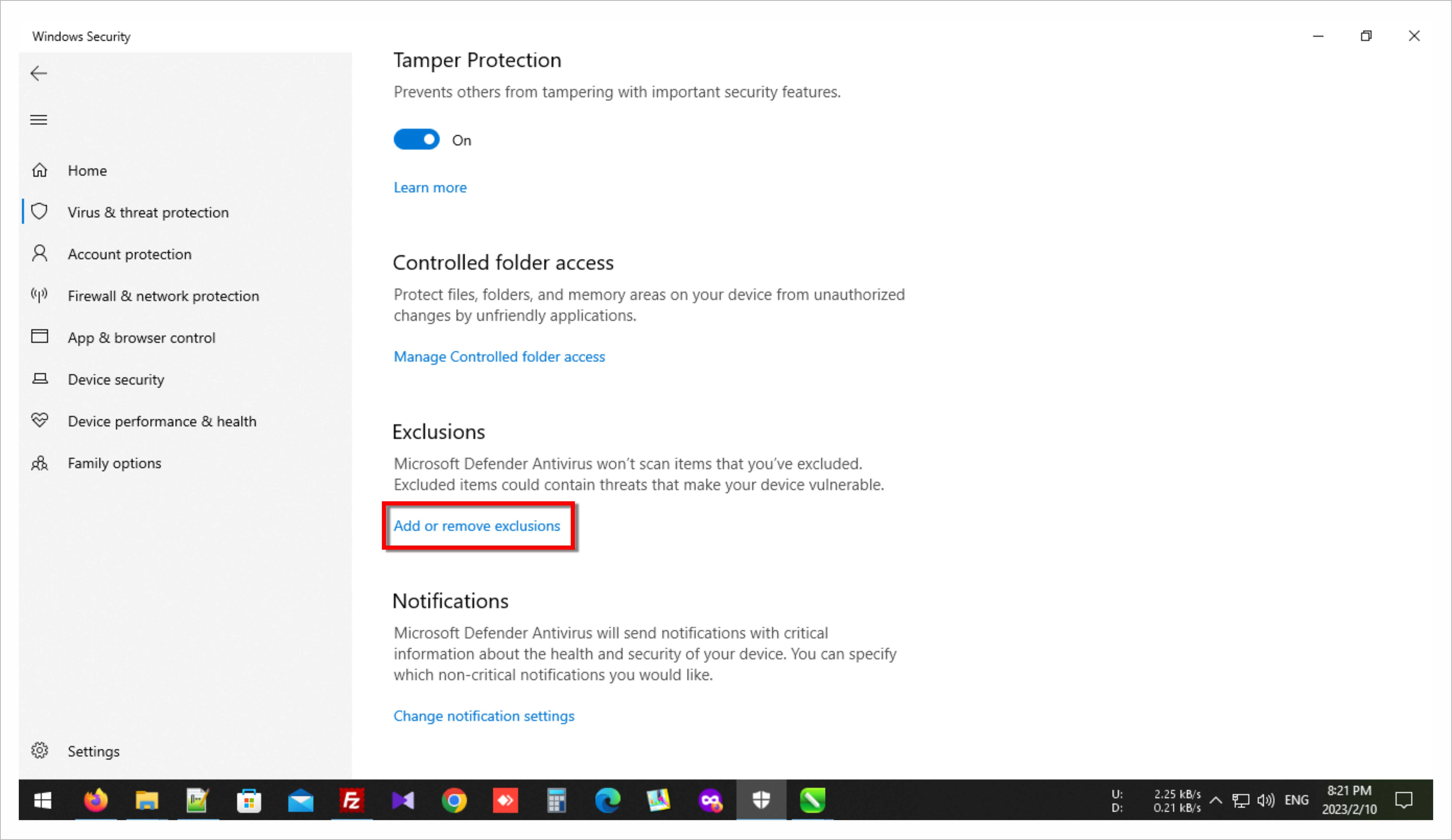Open the Windows Start menu
1452x840 pixels.
click(43, 800)
